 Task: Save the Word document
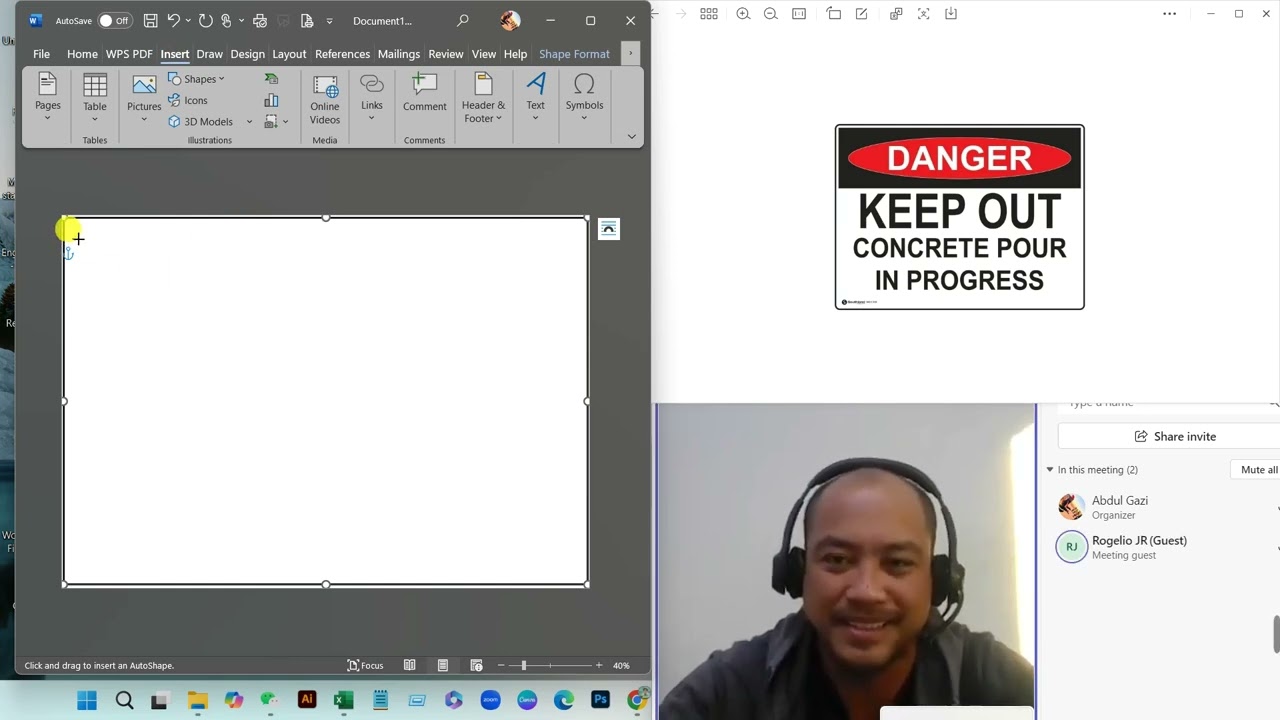[150, 21]
